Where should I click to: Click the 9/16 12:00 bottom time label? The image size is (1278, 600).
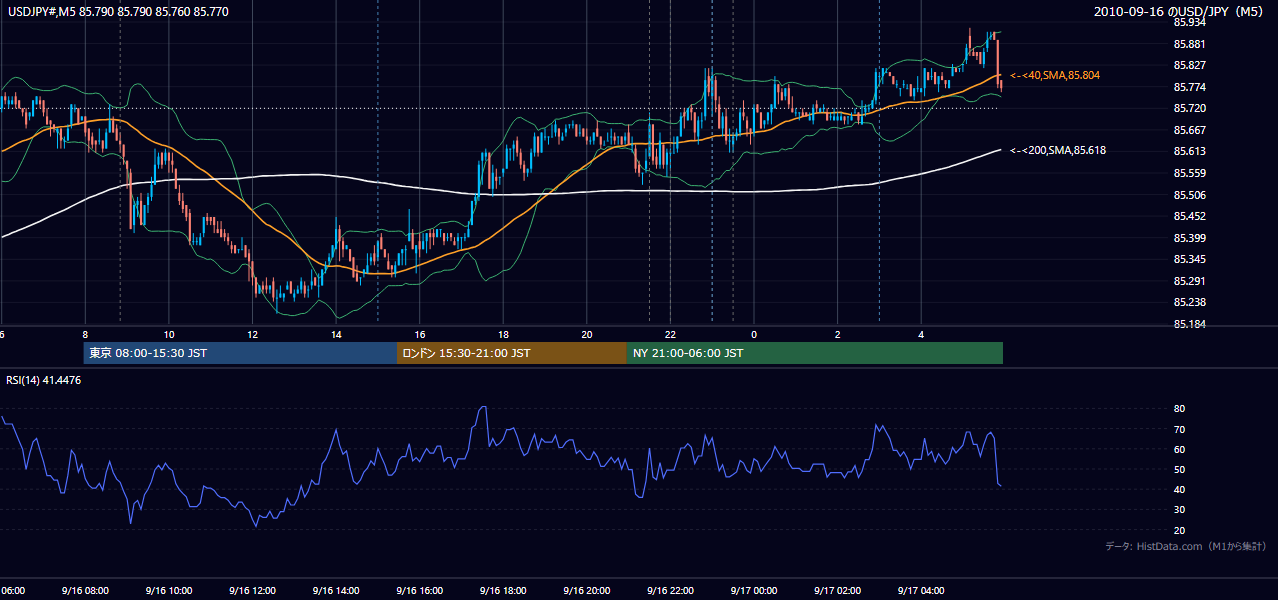pos(252,591)
